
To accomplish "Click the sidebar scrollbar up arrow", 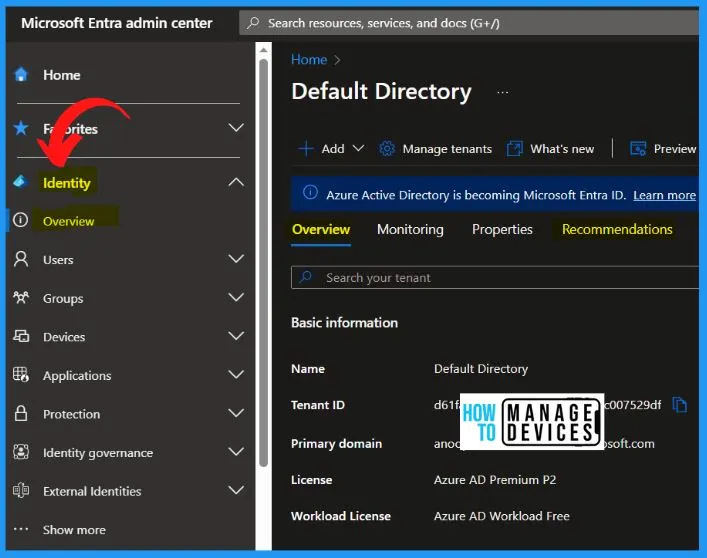I will pos(264,50).
